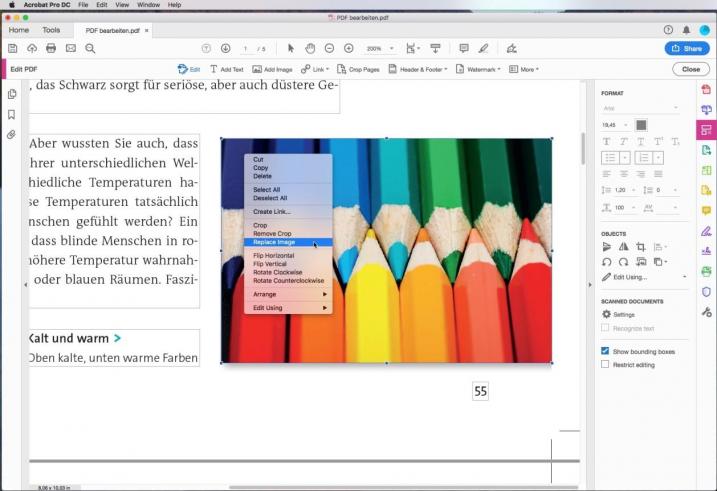Image resolution: width=717 pixels, height=491 pixels.
Task: Click the print icon in the toolbar
Action: tap(51, 48)
